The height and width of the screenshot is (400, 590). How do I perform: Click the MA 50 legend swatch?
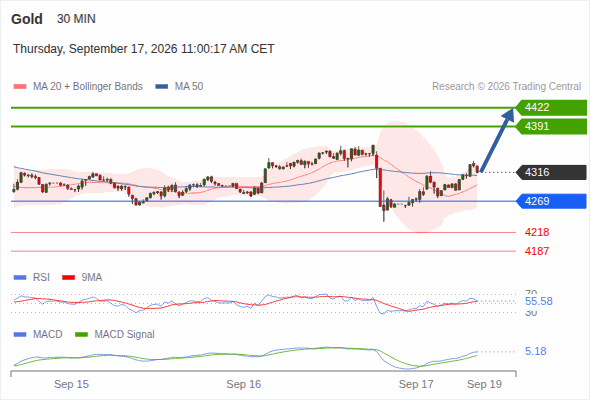click(162, 87)
